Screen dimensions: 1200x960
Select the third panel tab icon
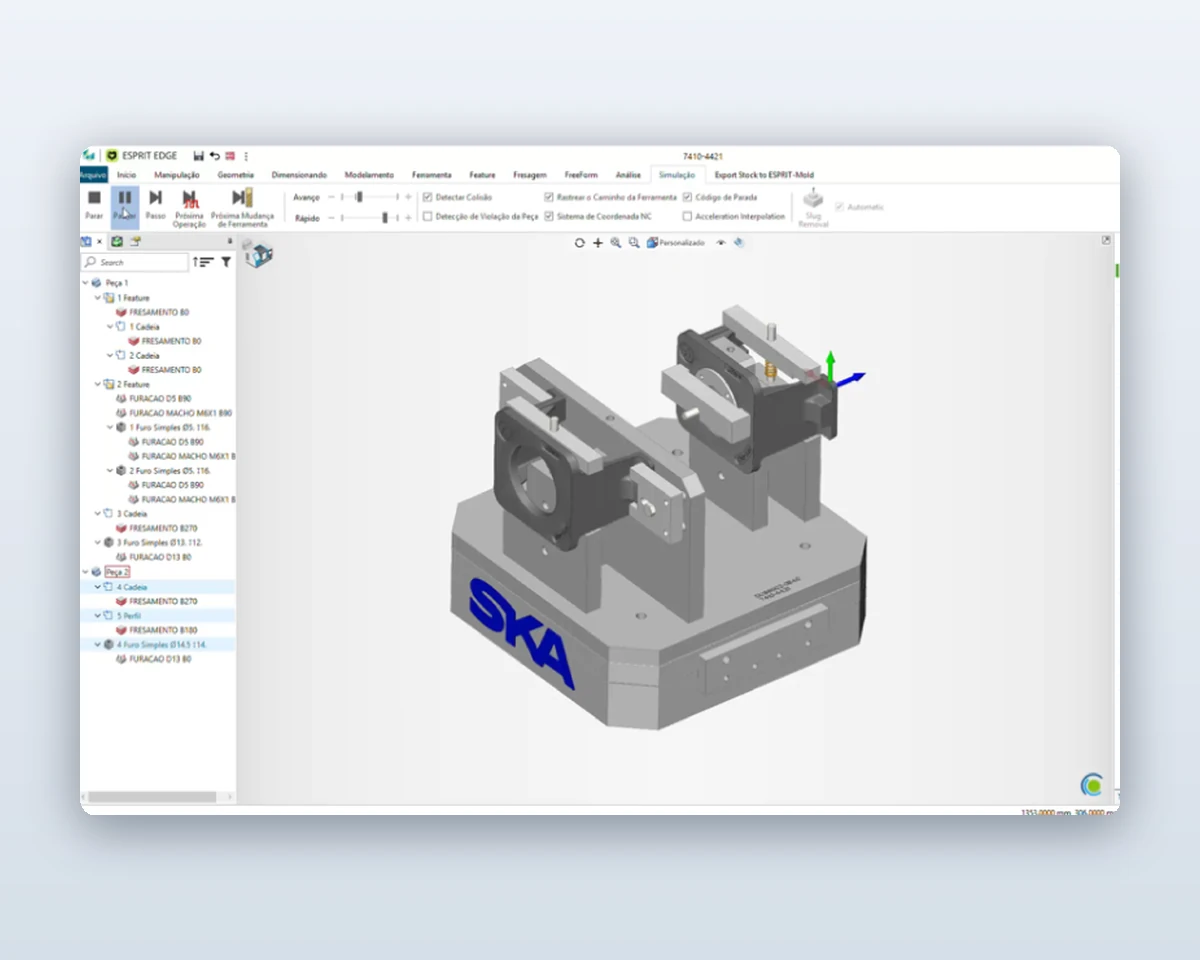[x=135, y=241]
